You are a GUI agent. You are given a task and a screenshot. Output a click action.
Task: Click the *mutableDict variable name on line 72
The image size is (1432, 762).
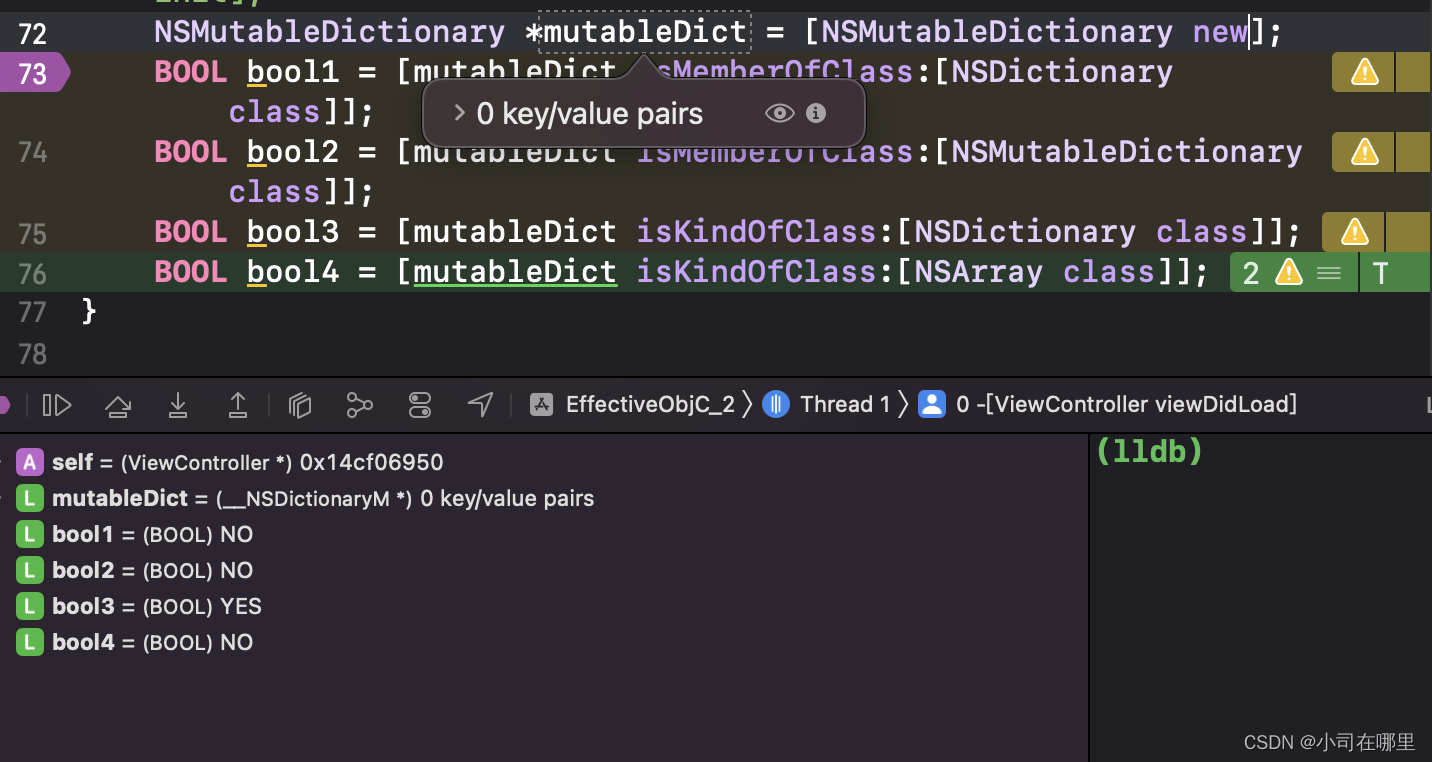pyautogui.click(x=636, y=32)
